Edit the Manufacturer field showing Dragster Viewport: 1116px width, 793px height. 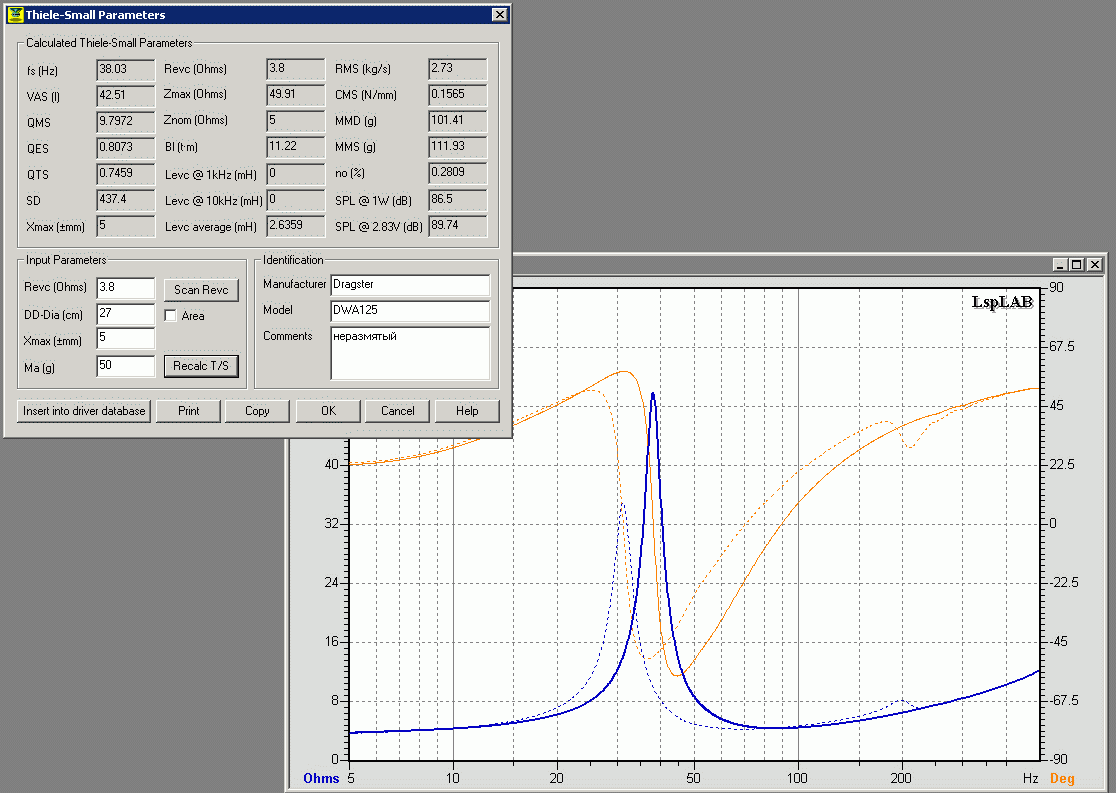410,285
